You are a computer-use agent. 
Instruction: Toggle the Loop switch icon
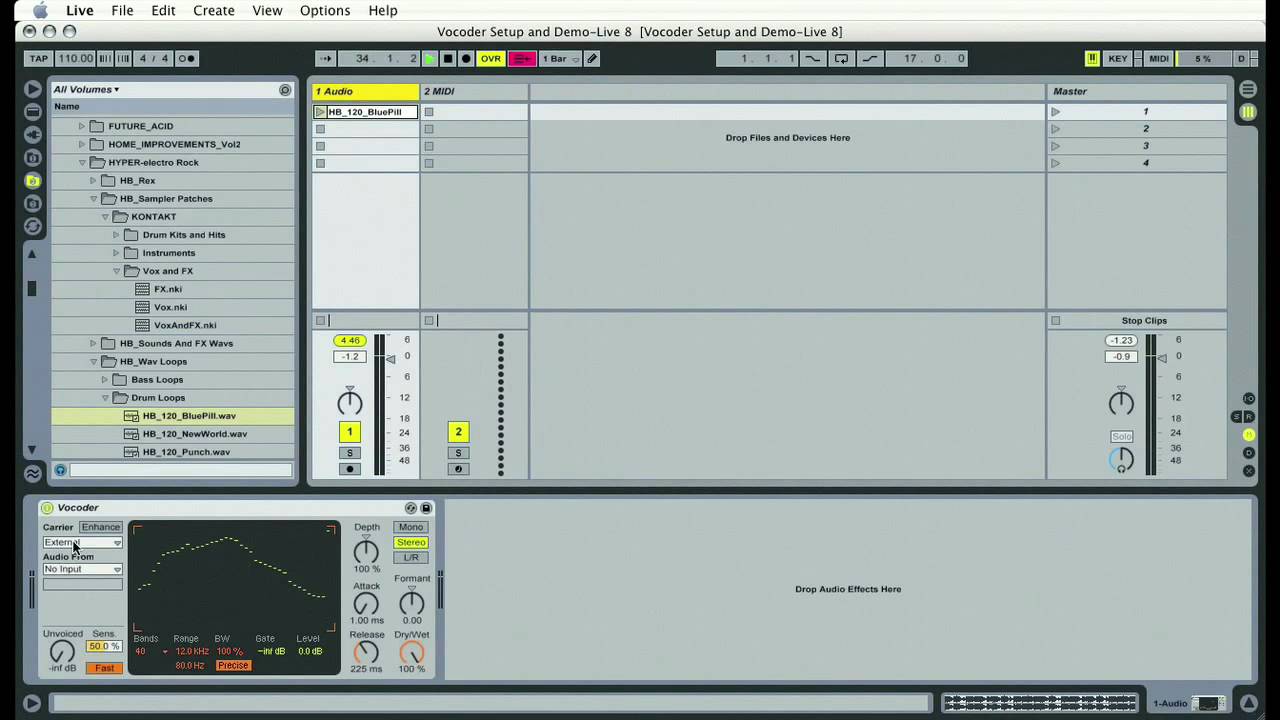(x=841, y=59)
